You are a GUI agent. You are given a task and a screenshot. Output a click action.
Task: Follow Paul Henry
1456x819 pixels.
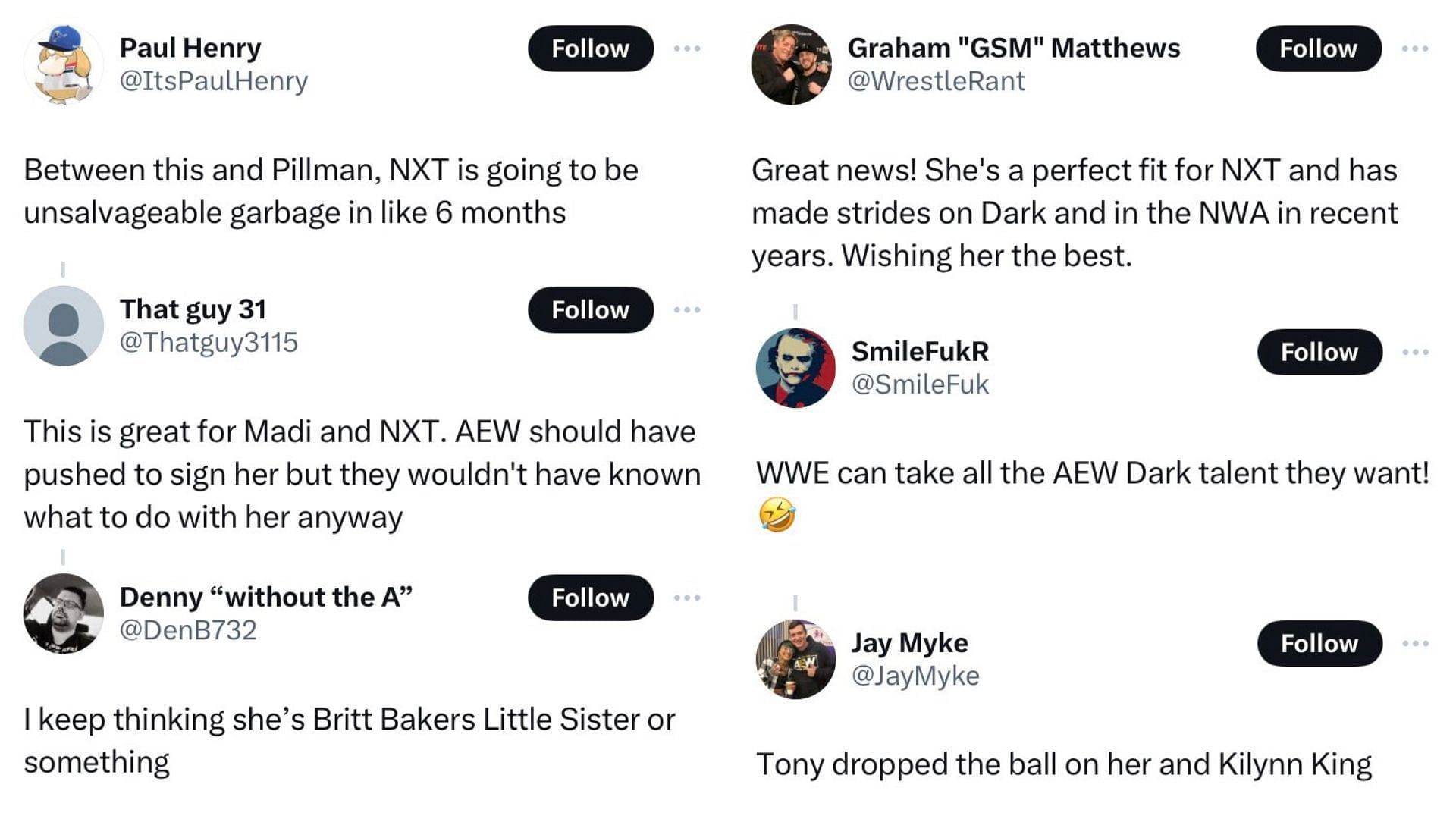pos(591,49)
